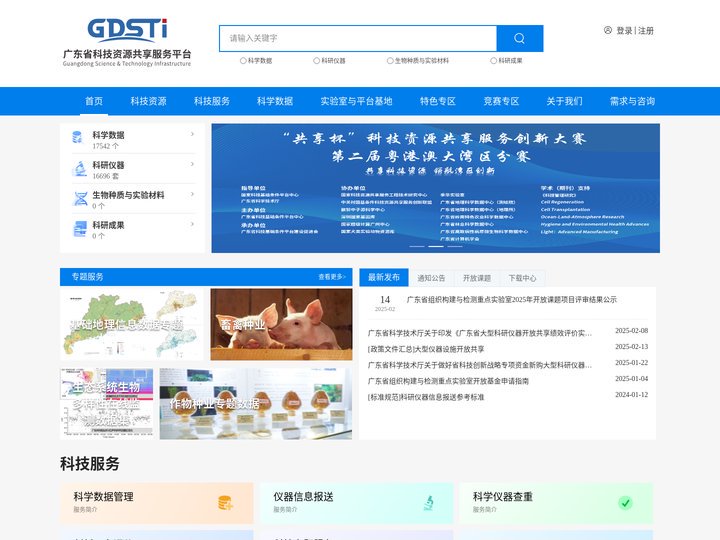Screen dimensions: 720x540
Task: Click the 共享杯 competition banner
Action: pos(435,188)
